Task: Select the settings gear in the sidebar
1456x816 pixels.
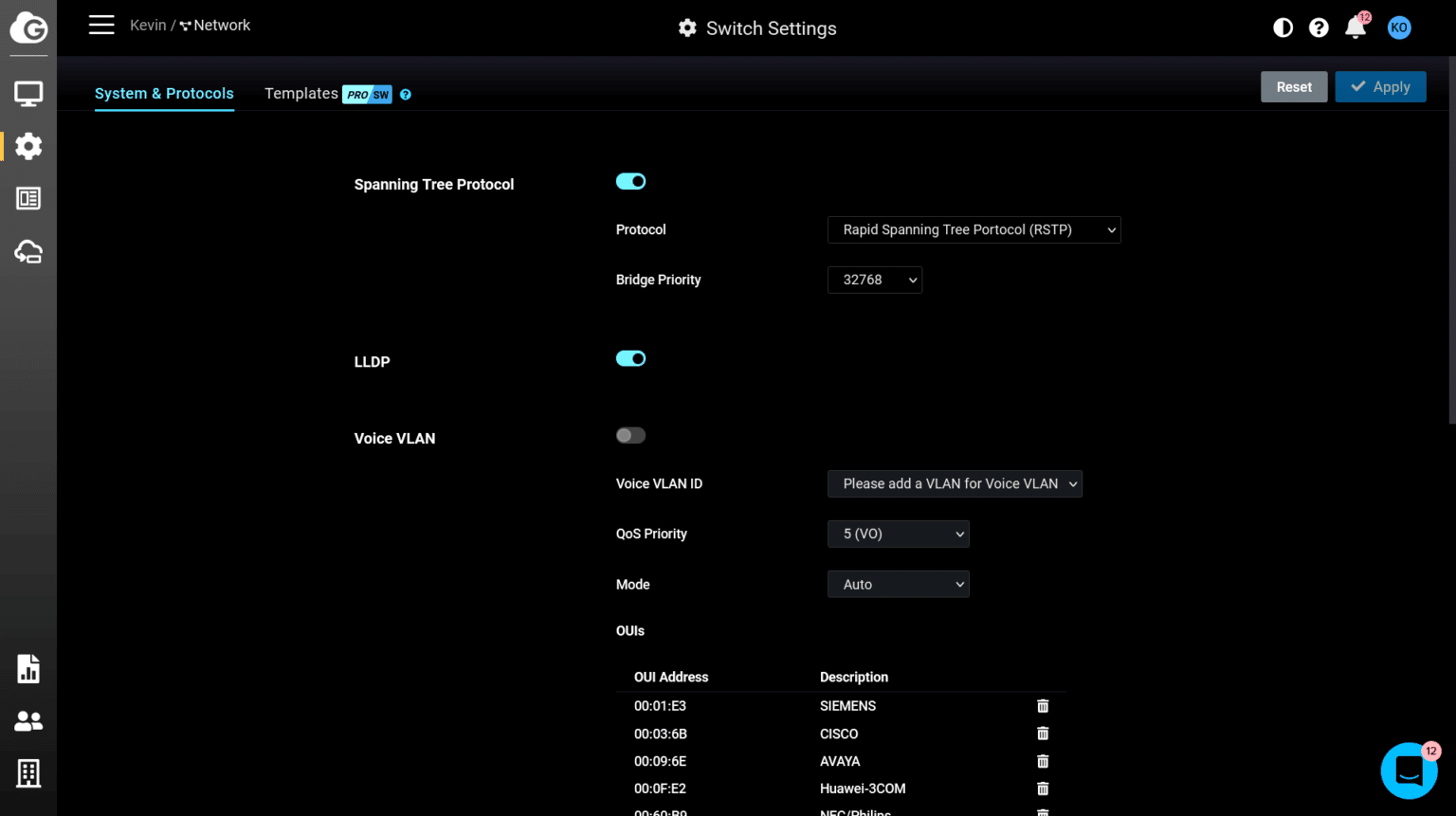Action: click(28, 146)
